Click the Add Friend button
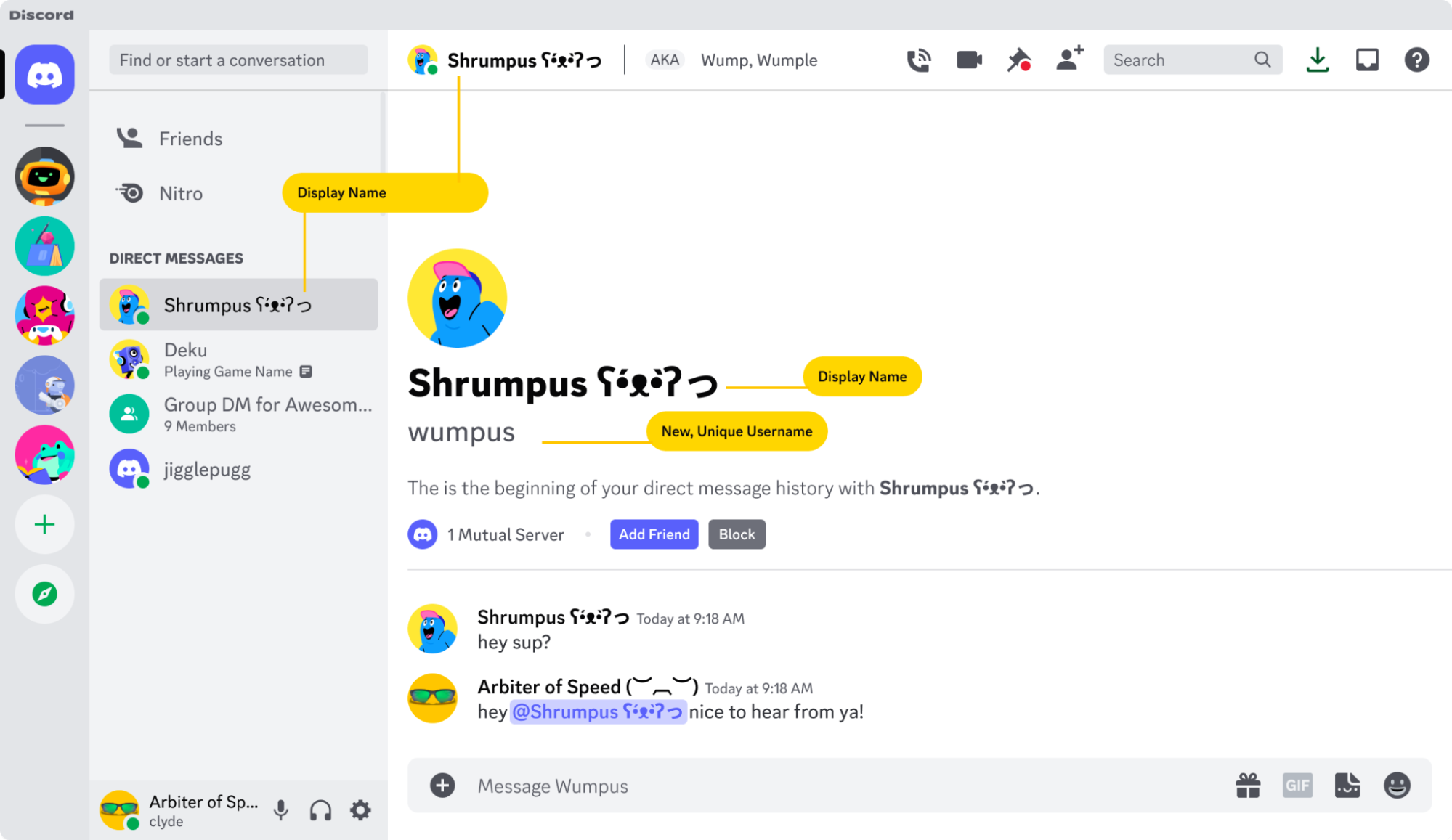The height and width of the screenshot is (840, 1452). 654,533
